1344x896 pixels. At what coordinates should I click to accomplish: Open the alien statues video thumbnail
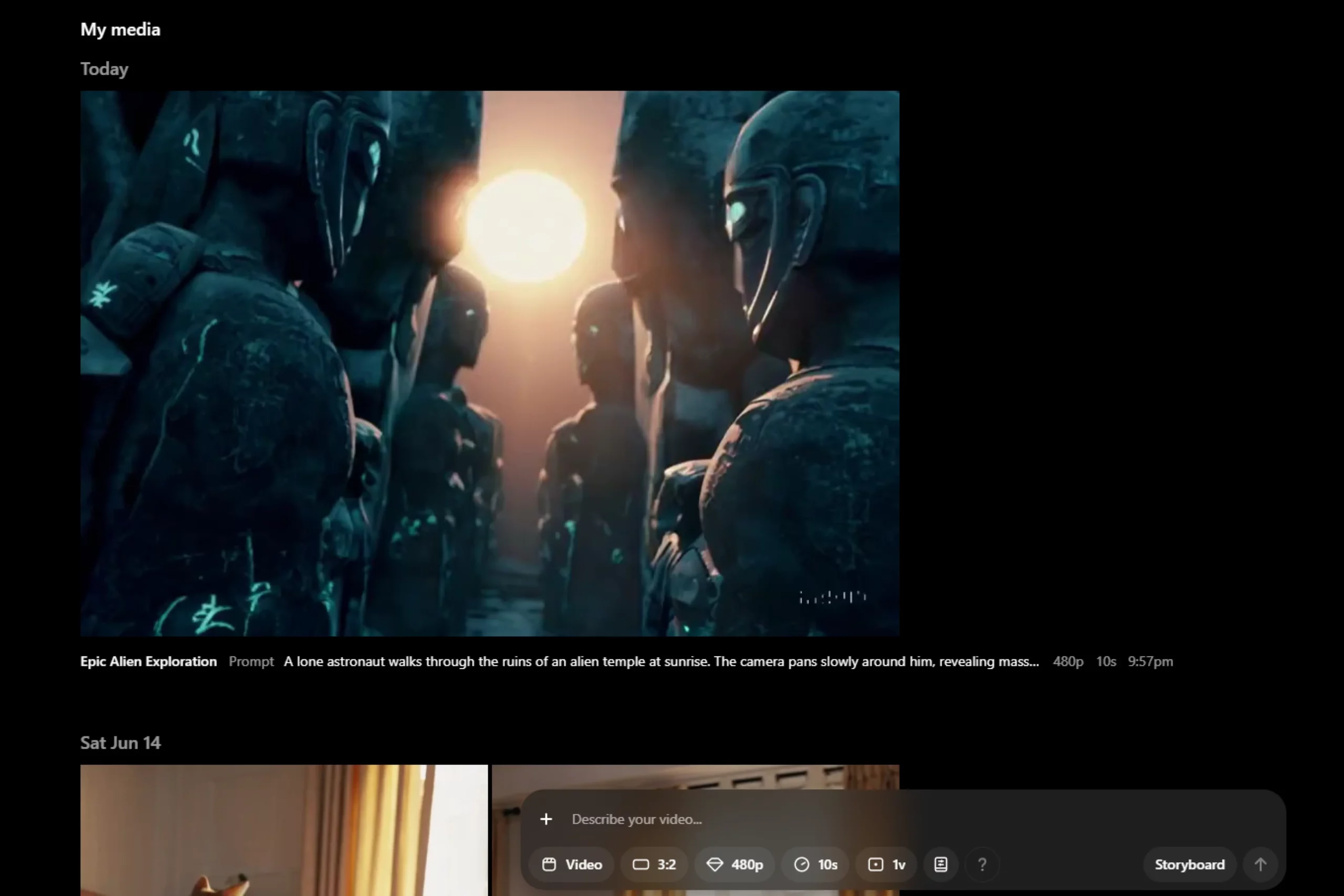[x=489, y=363]
